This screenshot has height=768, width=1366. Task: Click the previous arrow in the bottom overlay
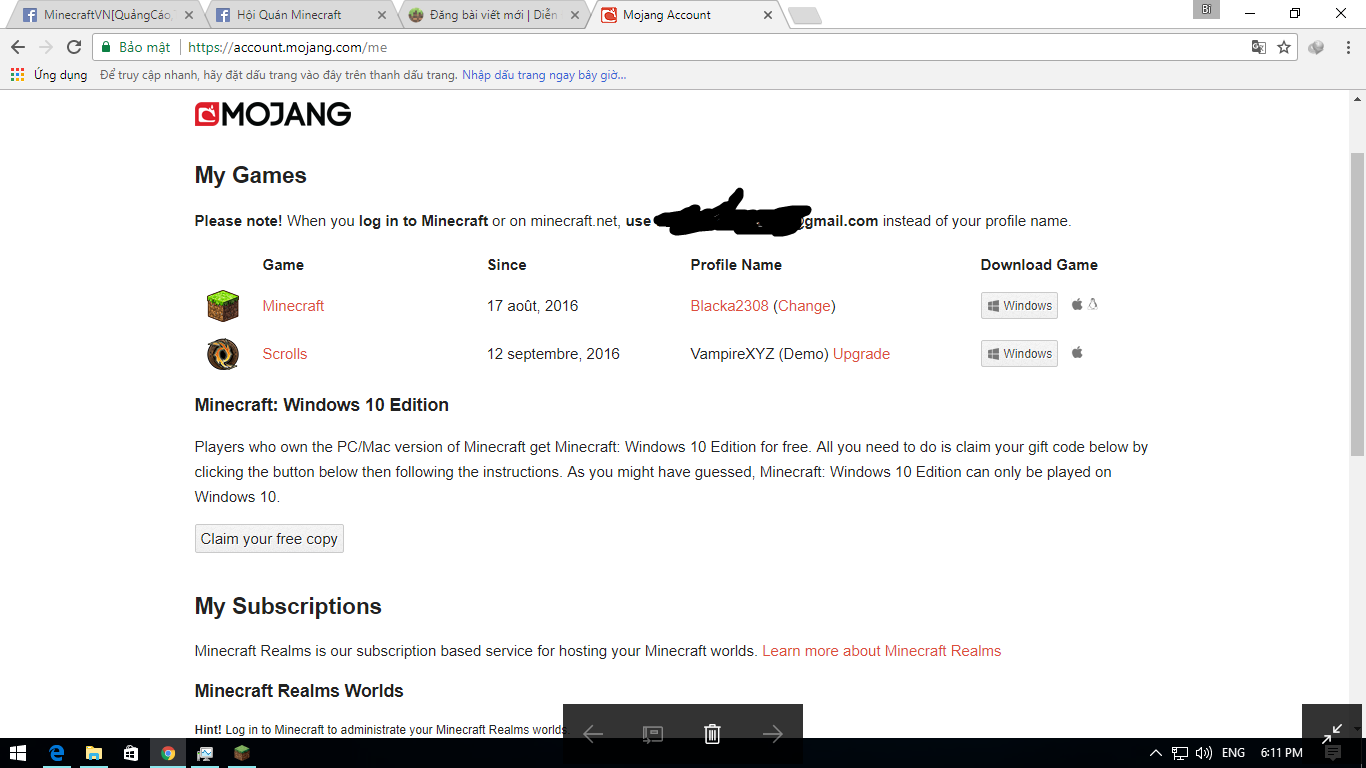pos(593,734)
